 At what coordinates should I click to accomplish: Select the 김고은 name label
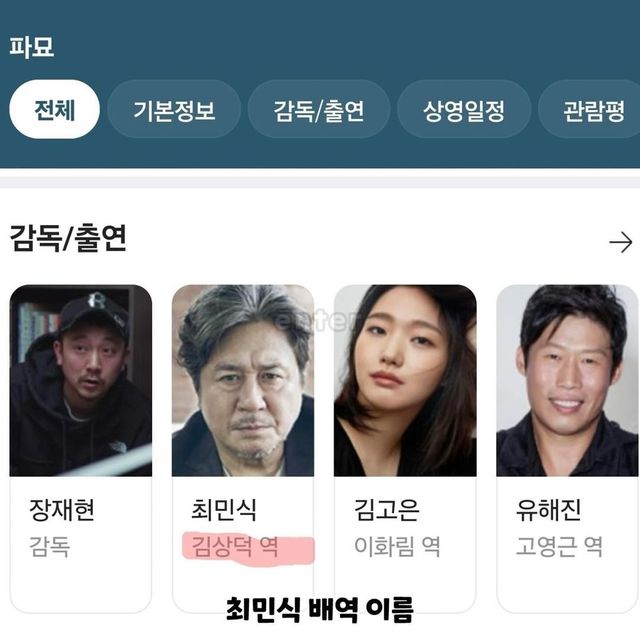tap(387, 510)
